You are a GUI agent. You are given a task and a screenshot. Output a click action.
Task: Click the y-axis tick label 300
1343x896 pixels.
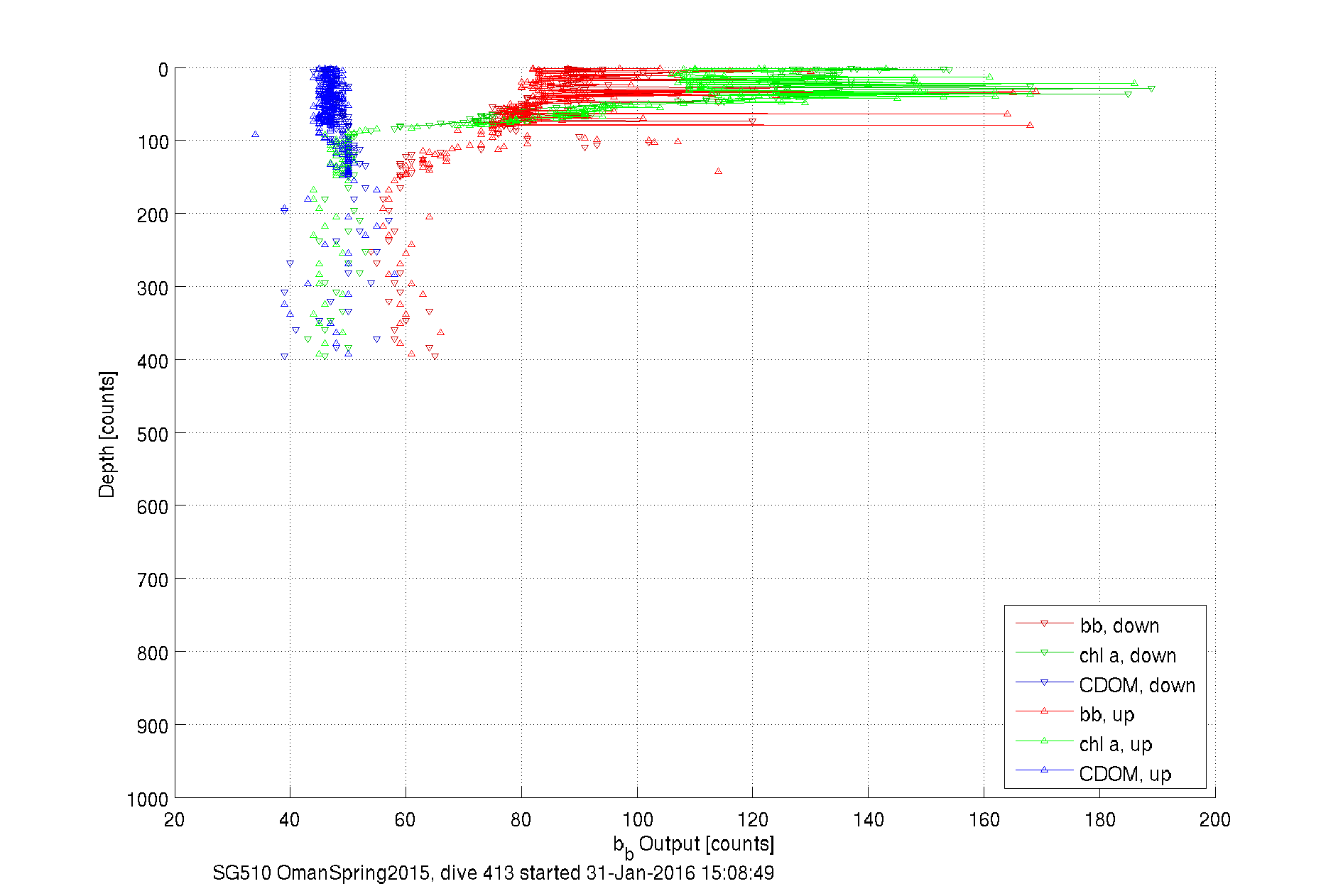(x=153, y=288)
